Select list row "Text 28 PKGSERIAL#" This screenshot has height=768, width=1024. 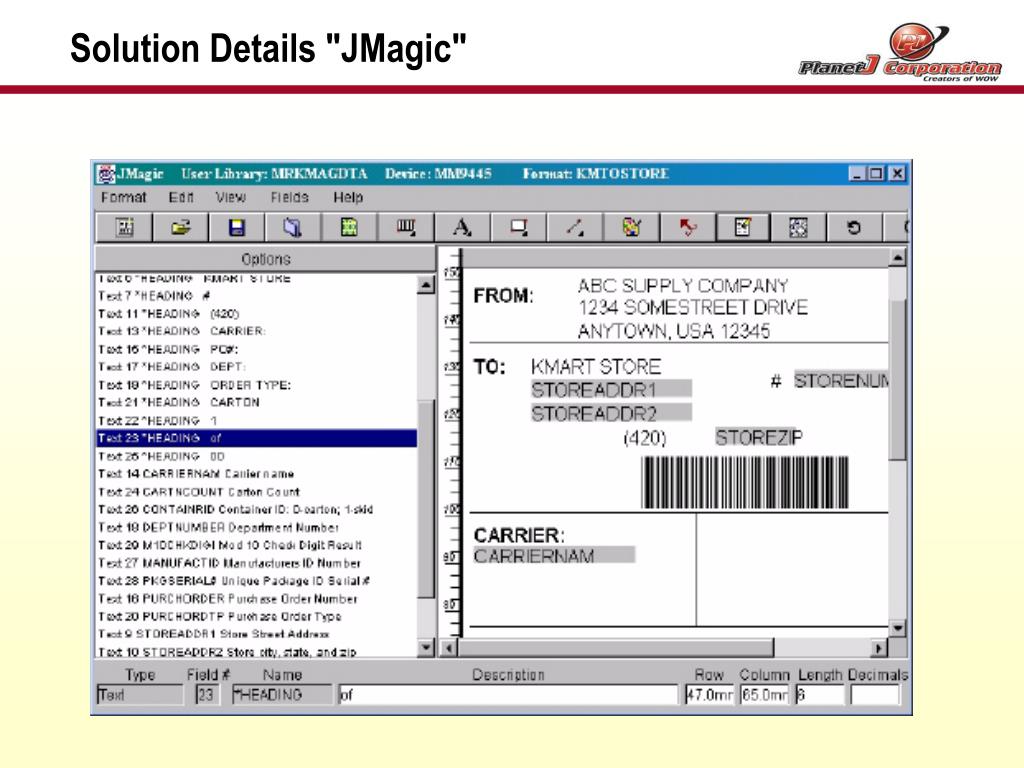[257, 581]
